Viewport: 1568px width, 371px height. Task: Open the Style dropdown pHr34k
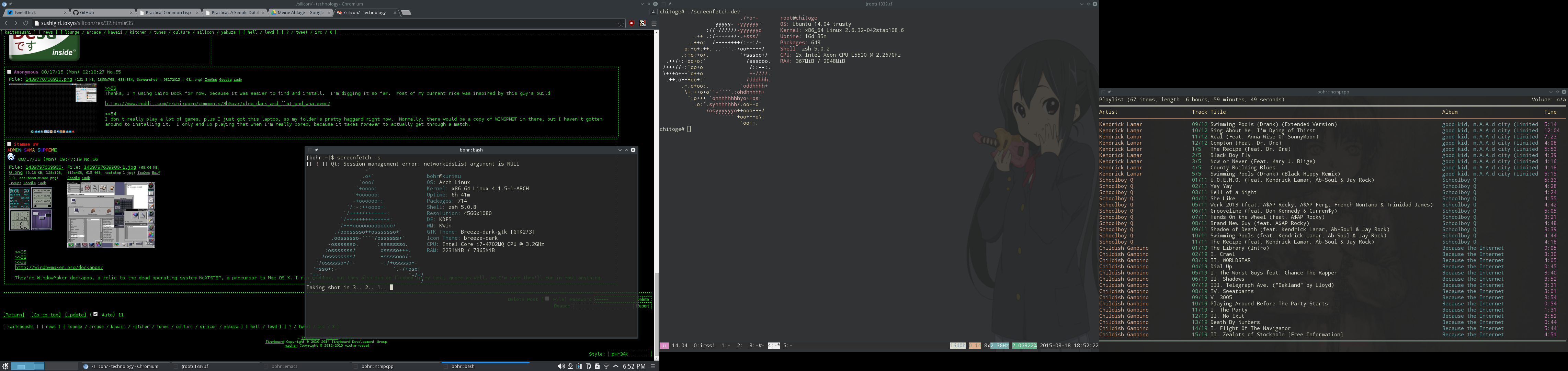pyautogui.click(x=630, y=353)
